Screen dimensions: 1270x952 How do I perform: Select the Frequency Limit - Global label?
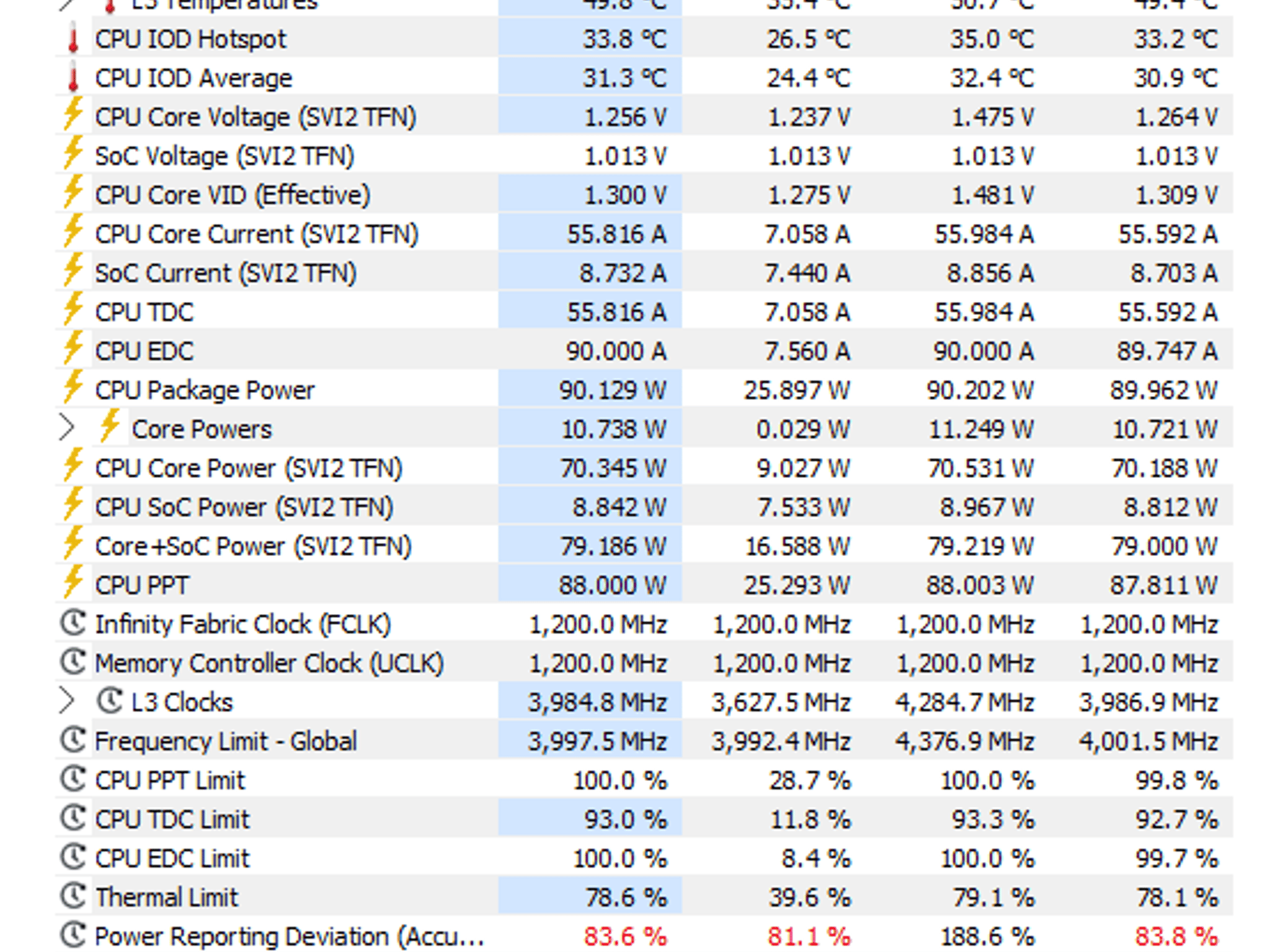pyautogui.click(x=226, y=742)
